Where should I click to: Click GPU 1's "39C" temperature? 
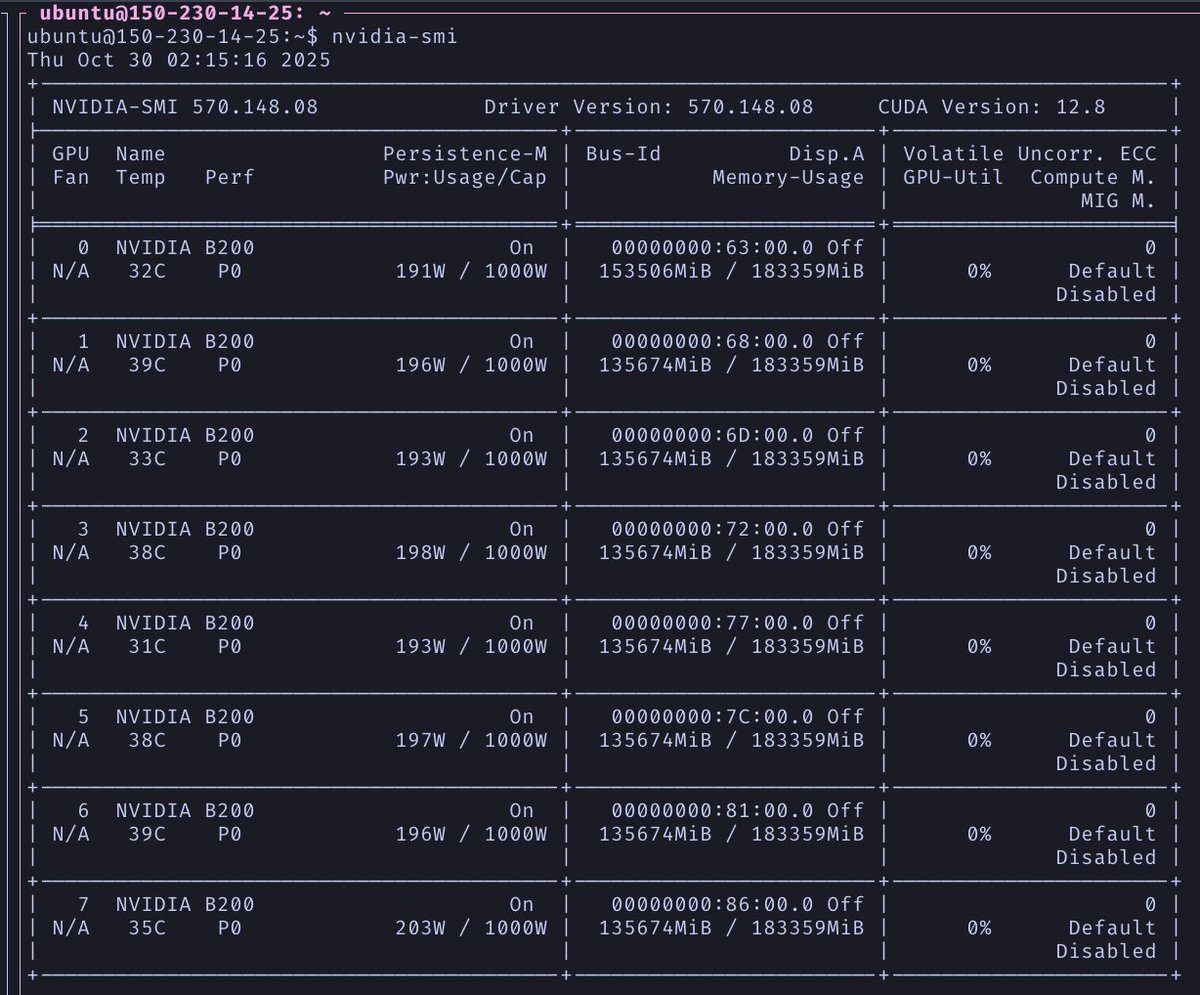click(x=147, y=365)
